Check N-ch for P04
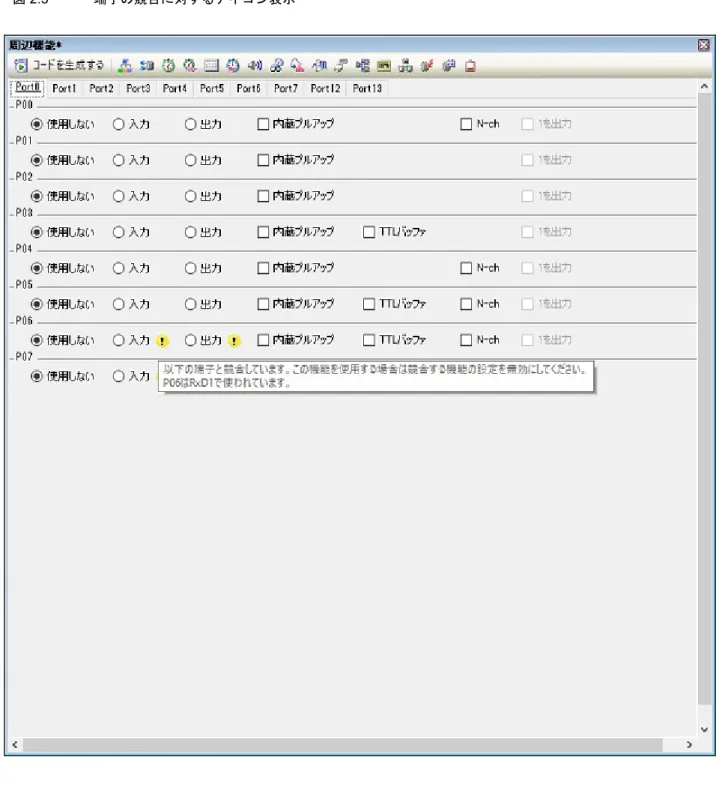The image size is (719, 793). (480, 268)
